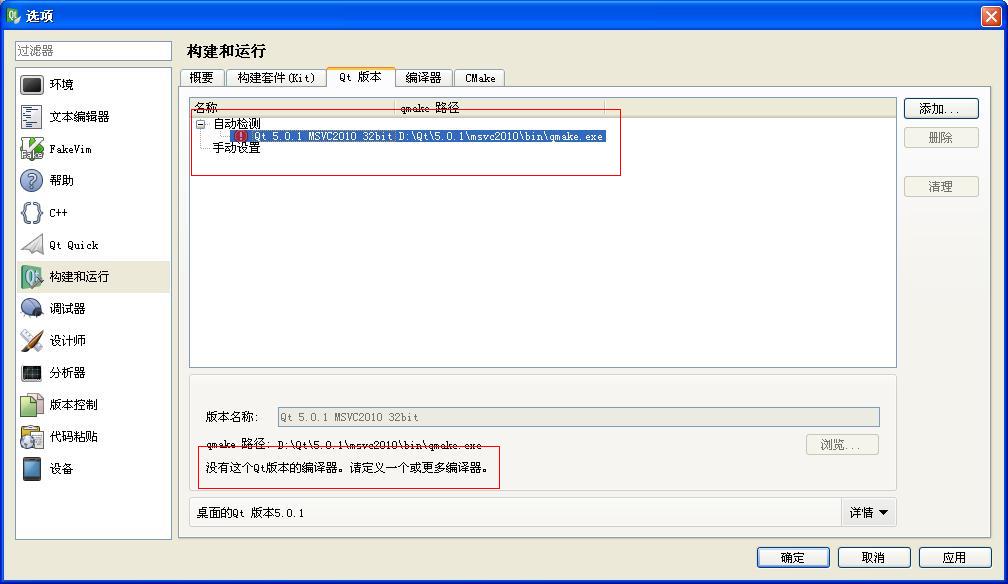This screenshot has width=1008, height=584.
Task: Select the 版本控制 document icon
Action: click(x=32, y=405)
